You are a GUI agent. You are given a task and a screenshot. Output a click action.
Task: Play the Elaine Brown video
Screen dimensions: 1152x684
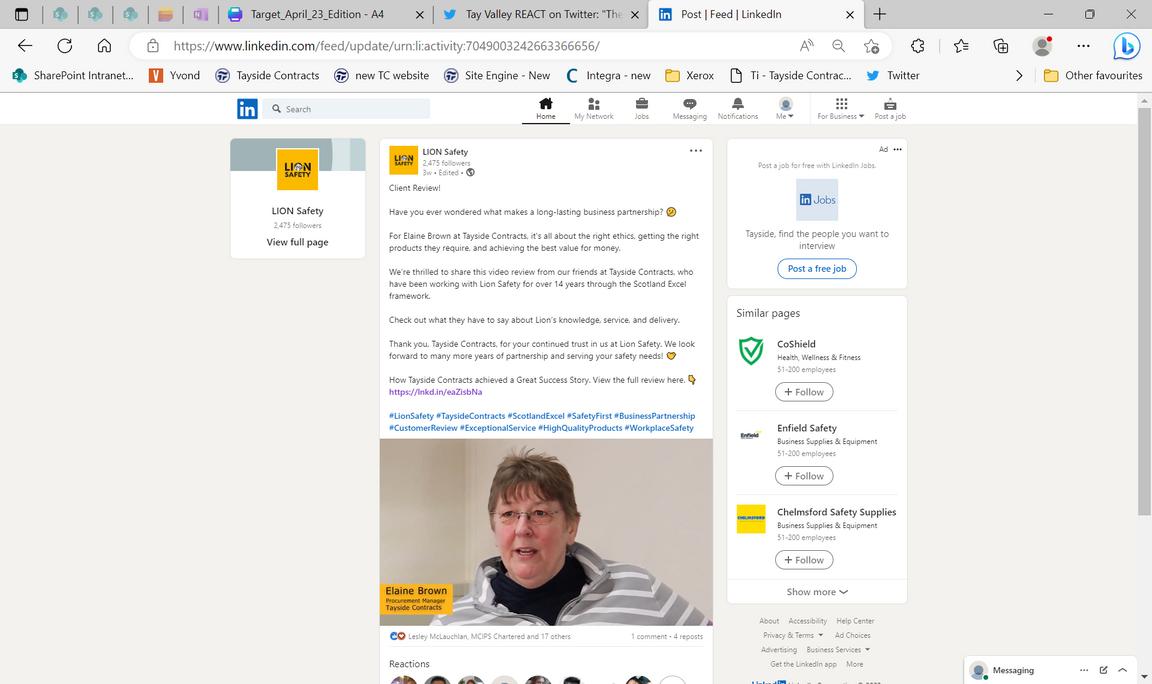[x=546, y=532]
